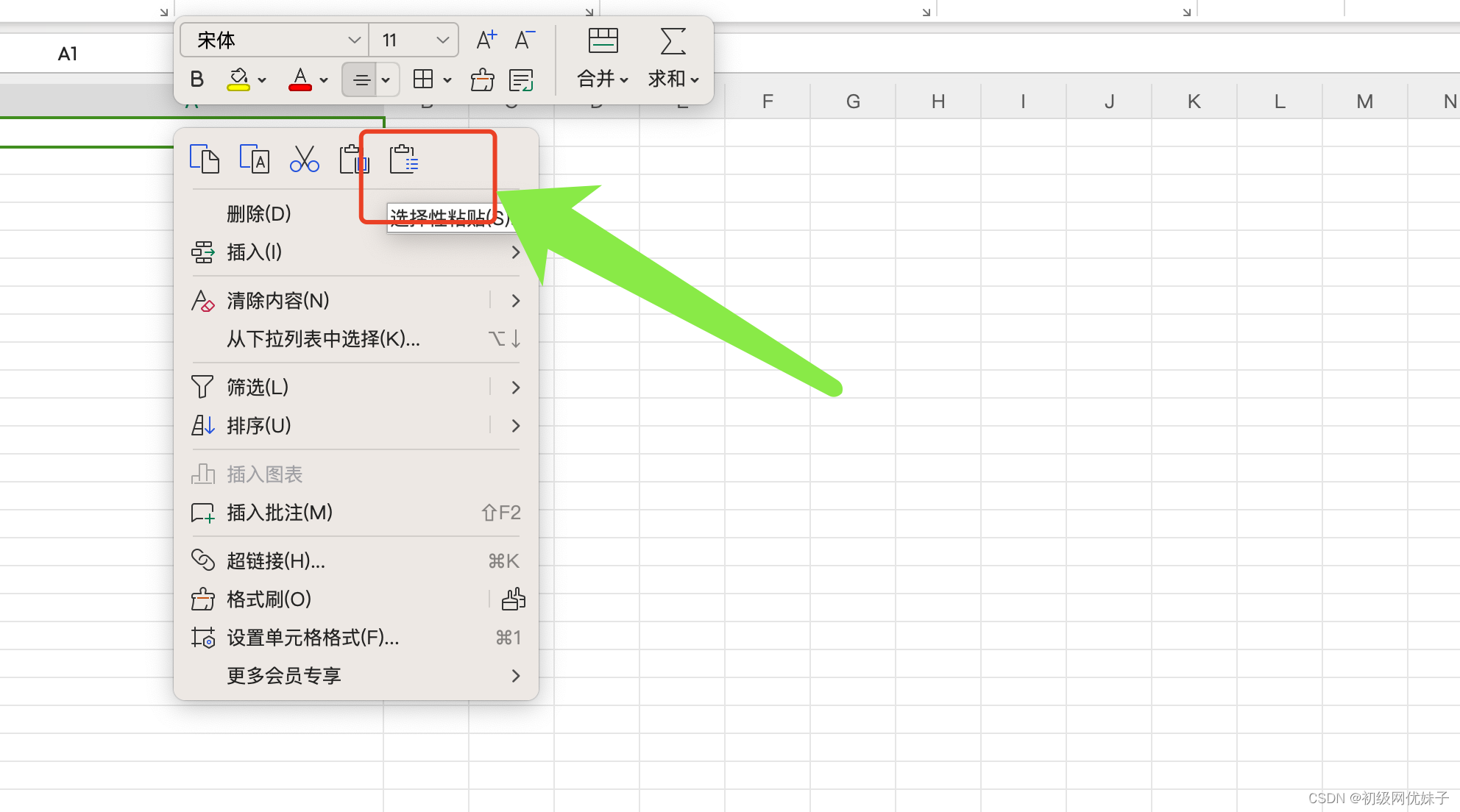Click 插入批注(M) menu item
The width and height of the screenshot is (1460, 812).
click(280, 513)
